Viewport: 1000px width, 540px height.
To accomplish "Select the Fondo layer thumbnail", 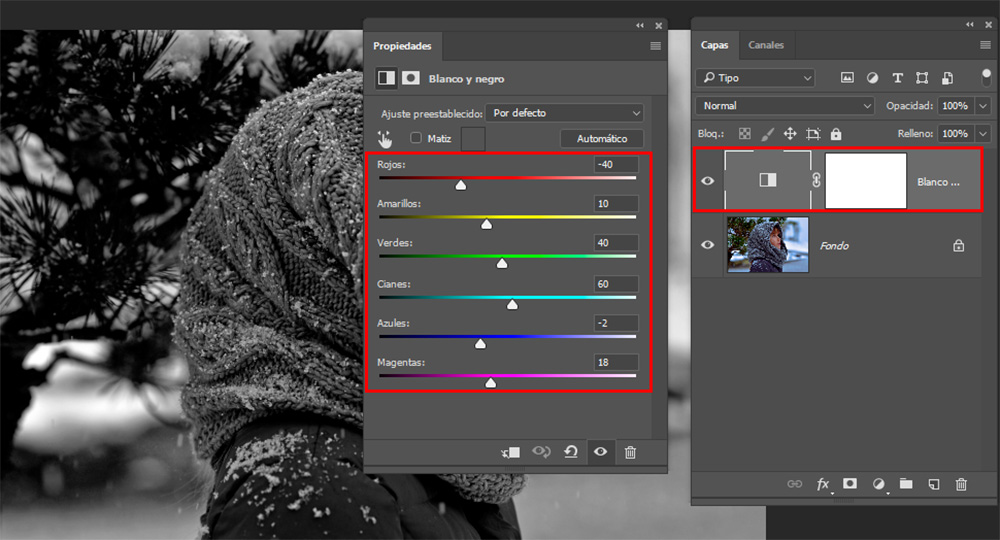I will pos(768,245).
